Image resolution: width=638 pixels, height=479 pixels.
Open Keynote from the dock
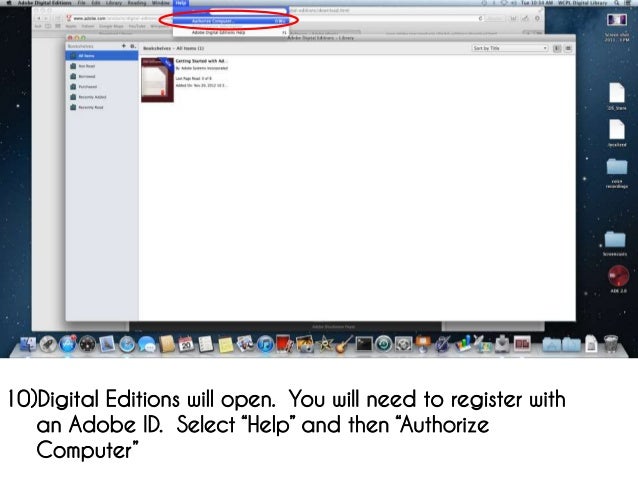423,344
